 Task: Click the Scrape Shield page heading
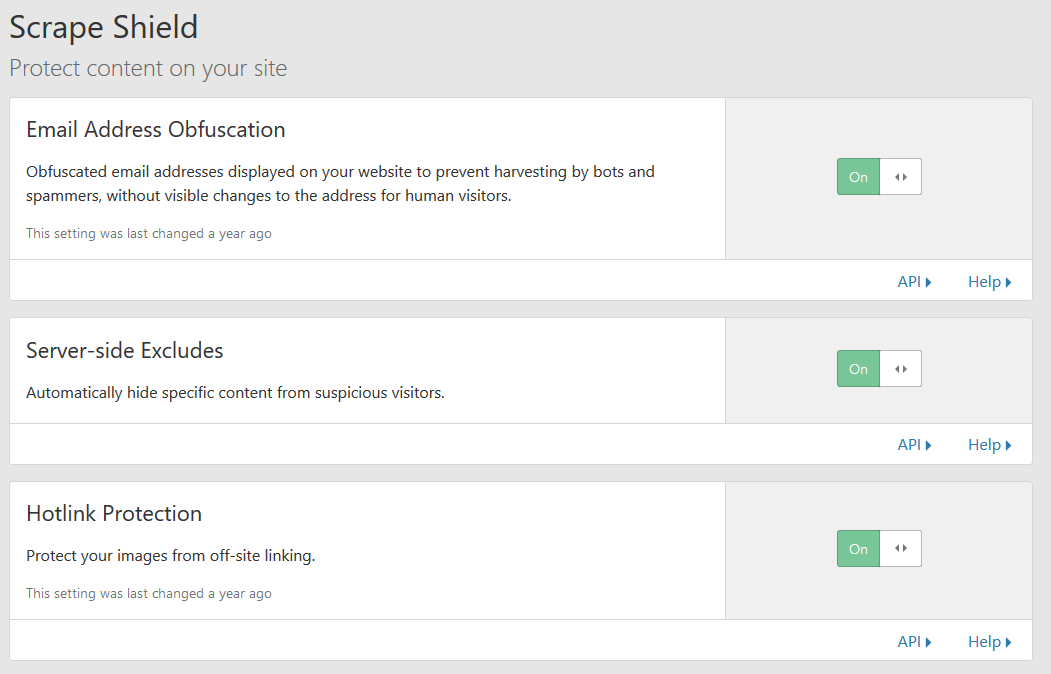coord(104,28)
